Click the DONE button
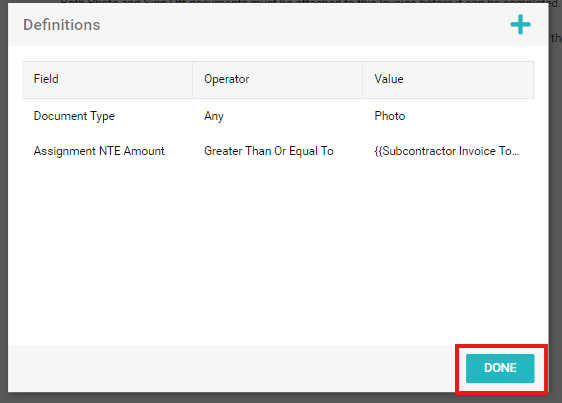Screen dimensions: 562x403 click(500, 368)
